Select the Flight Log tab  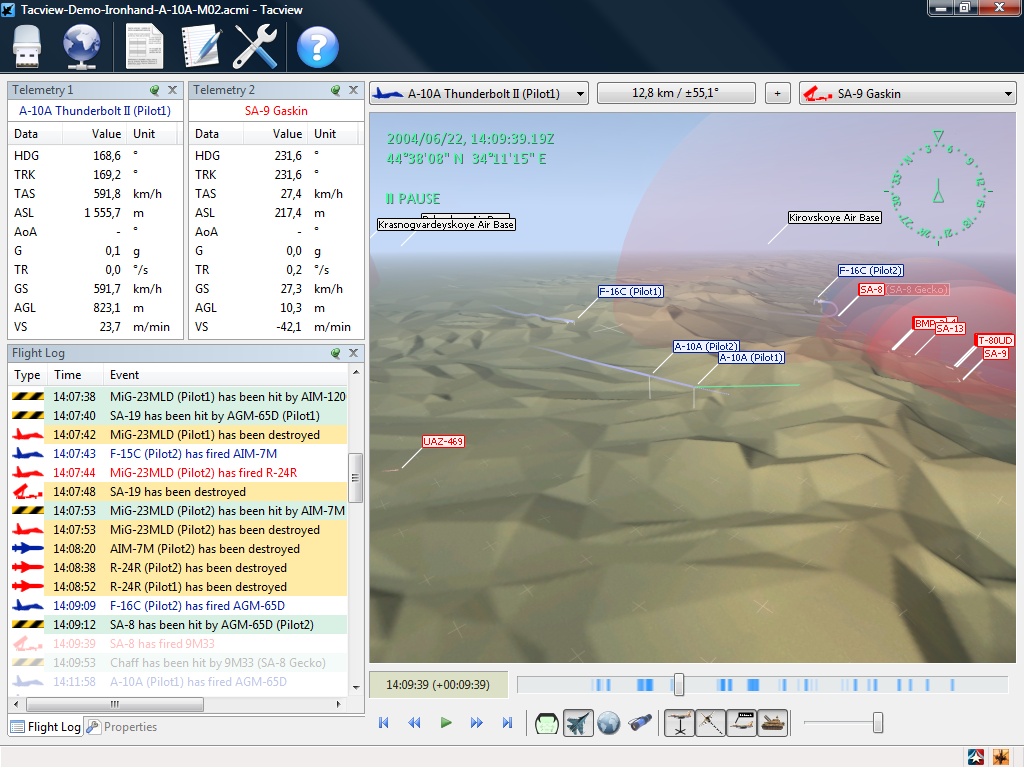tap(44, 727)
